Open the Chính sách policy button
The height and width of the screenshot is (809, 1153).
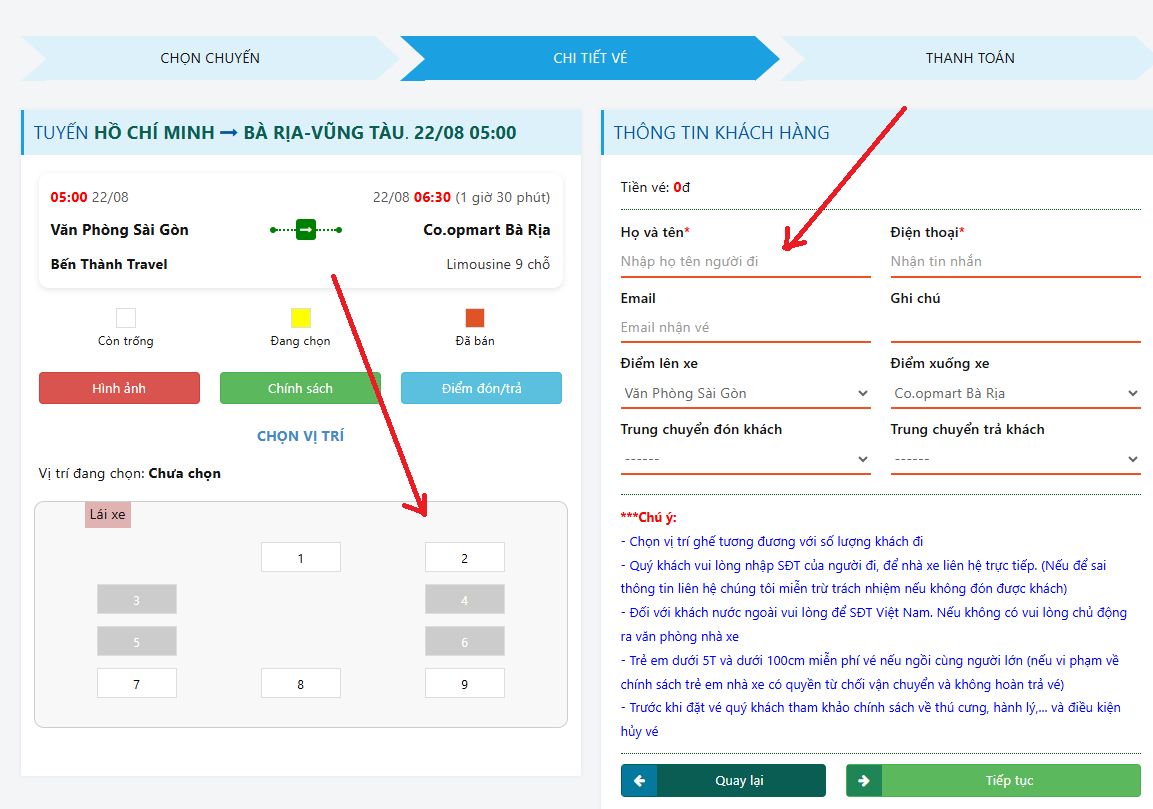tap(300, 388)
